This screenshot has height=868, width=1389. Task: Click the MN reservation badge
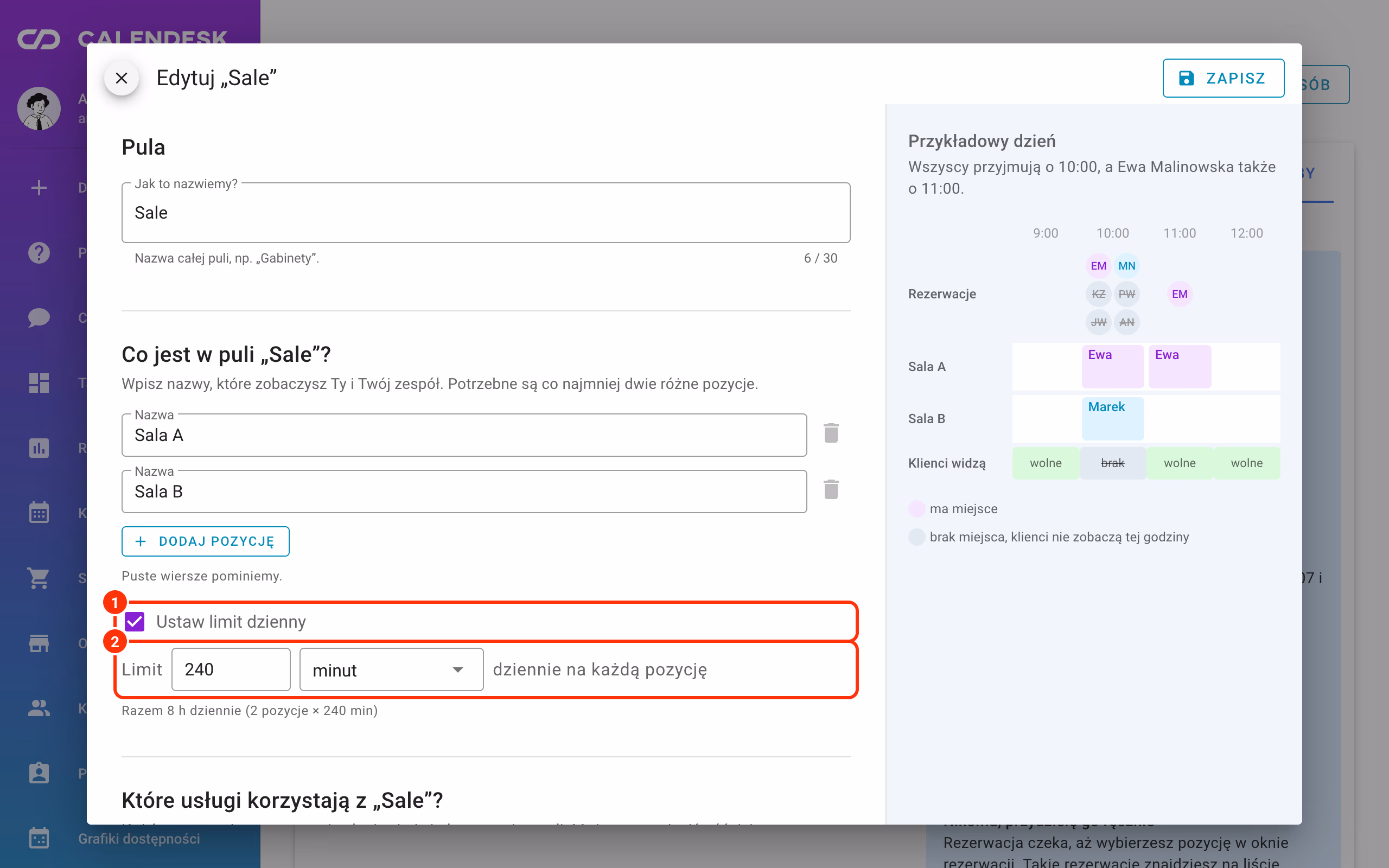tap(1127, 266)
